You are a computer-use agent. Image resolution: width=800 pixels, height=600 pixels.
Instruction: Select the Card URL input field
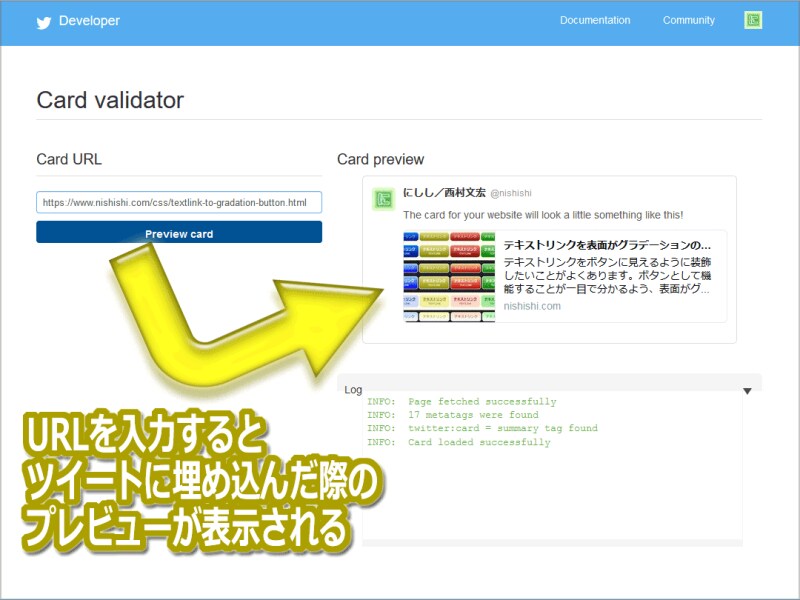(x=178, y=202)
